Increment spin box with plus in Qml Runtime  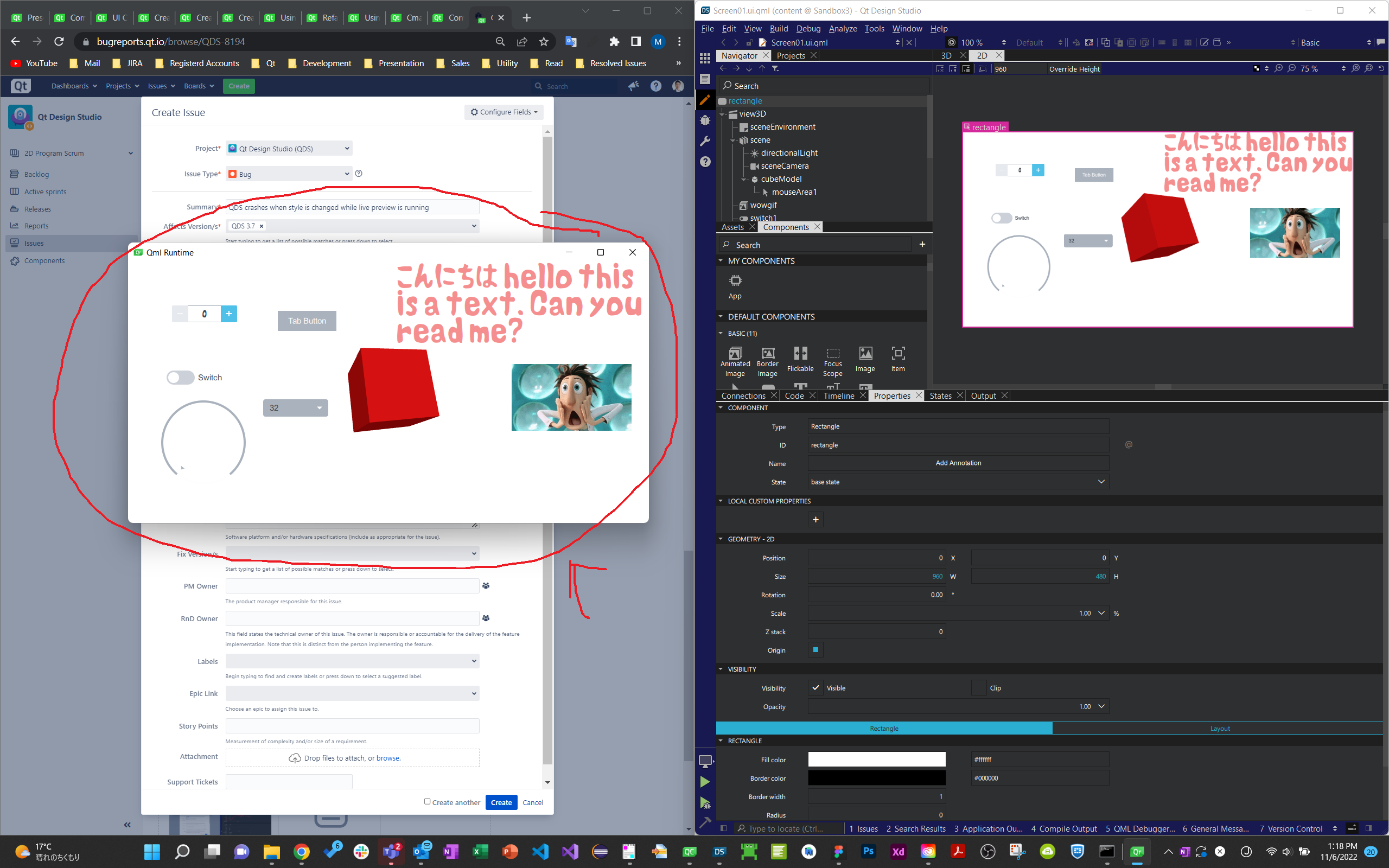229,314
